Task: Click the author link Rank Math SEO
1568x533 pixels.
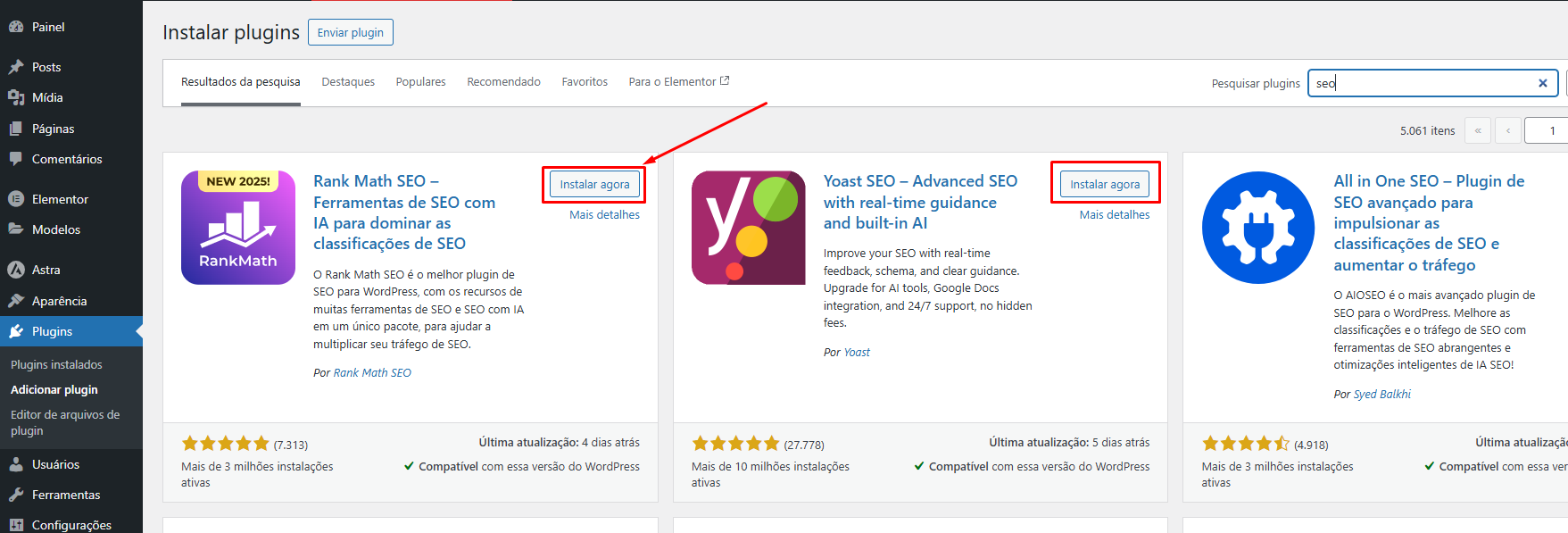Action: pyautogui.click(x=372, y=373)
